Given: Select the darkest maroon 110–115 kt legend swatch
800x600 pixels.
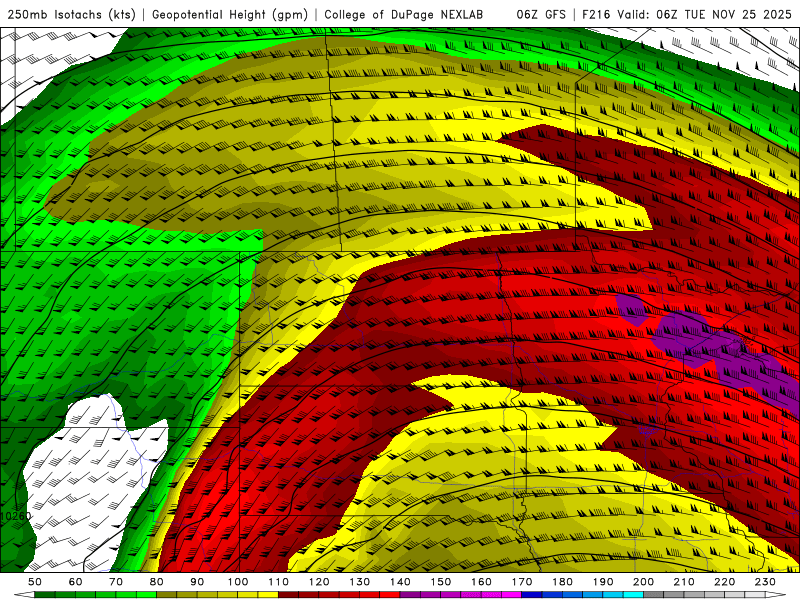Looking at the screenshot, I should 288,594.
